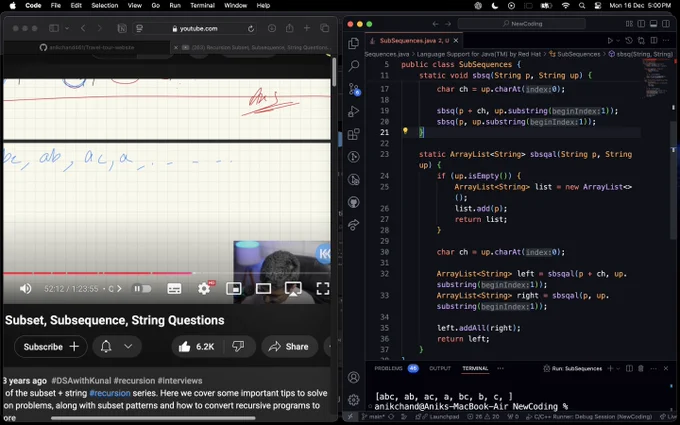Open the GitHub icon in activity bar
This screenshot has height=425, width=680.
353,202
